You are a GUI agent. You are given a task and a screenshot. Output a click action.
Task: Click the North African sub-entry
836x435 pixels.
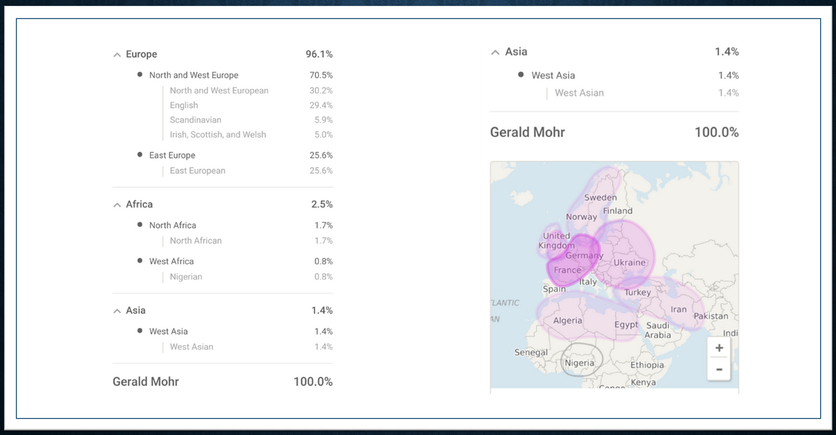coord(196,240)
